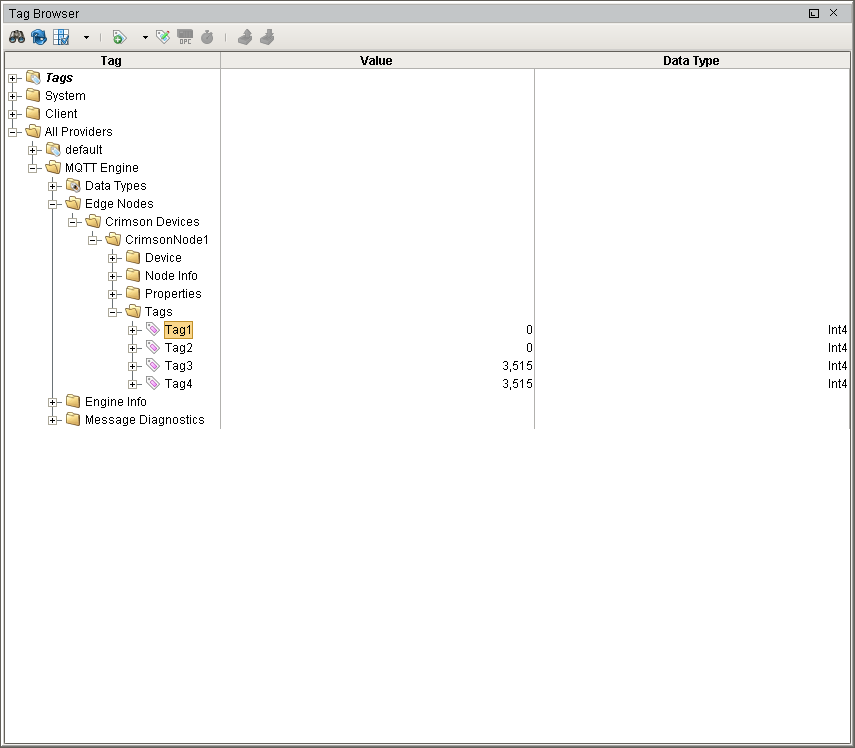This screenshot has height=748, width=855.
Task: Click the Tag4 tag icon
Action: pyautogui.click(x=153, y=383)
